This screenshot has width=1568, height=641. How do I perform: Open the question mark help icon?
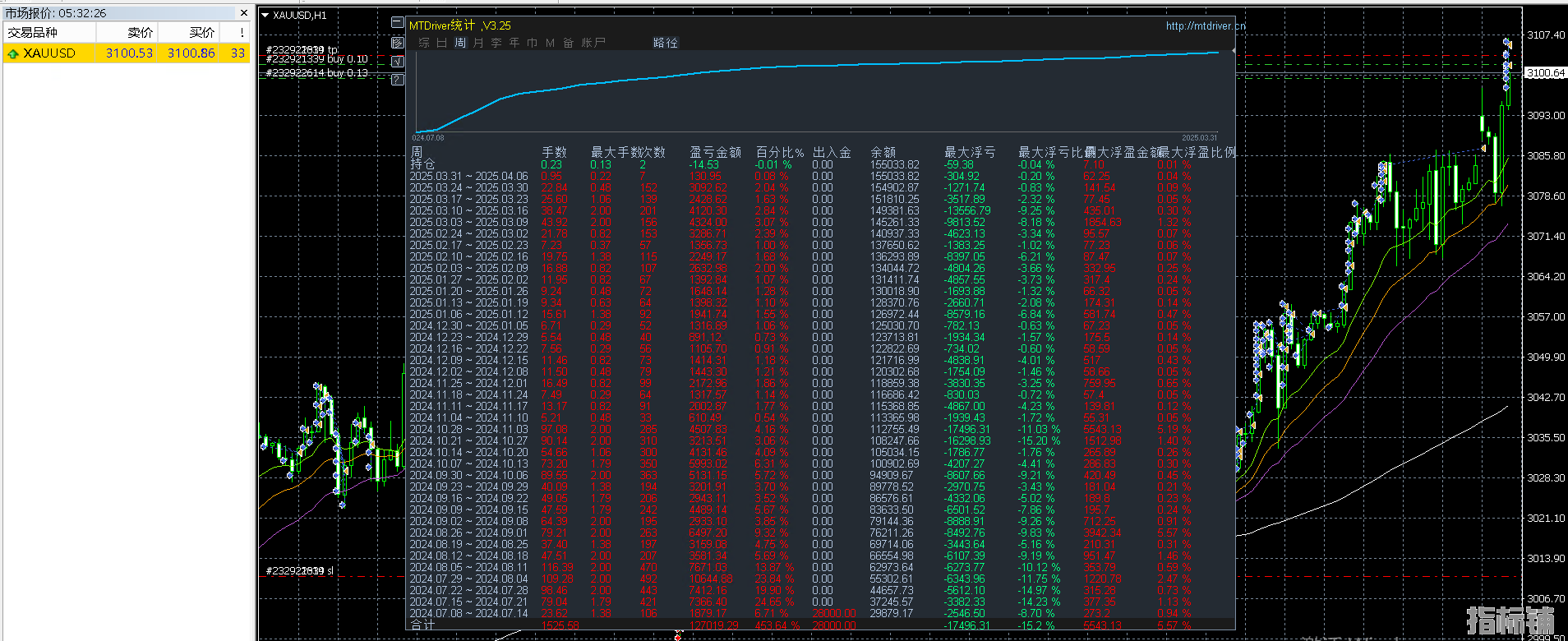click(x=398, y=80)
